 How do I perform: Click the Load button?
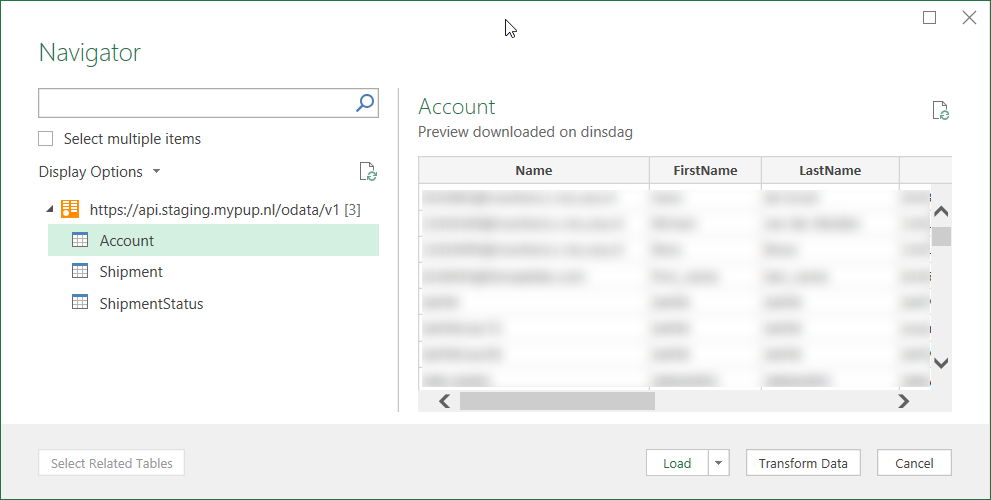pos(677,463)
